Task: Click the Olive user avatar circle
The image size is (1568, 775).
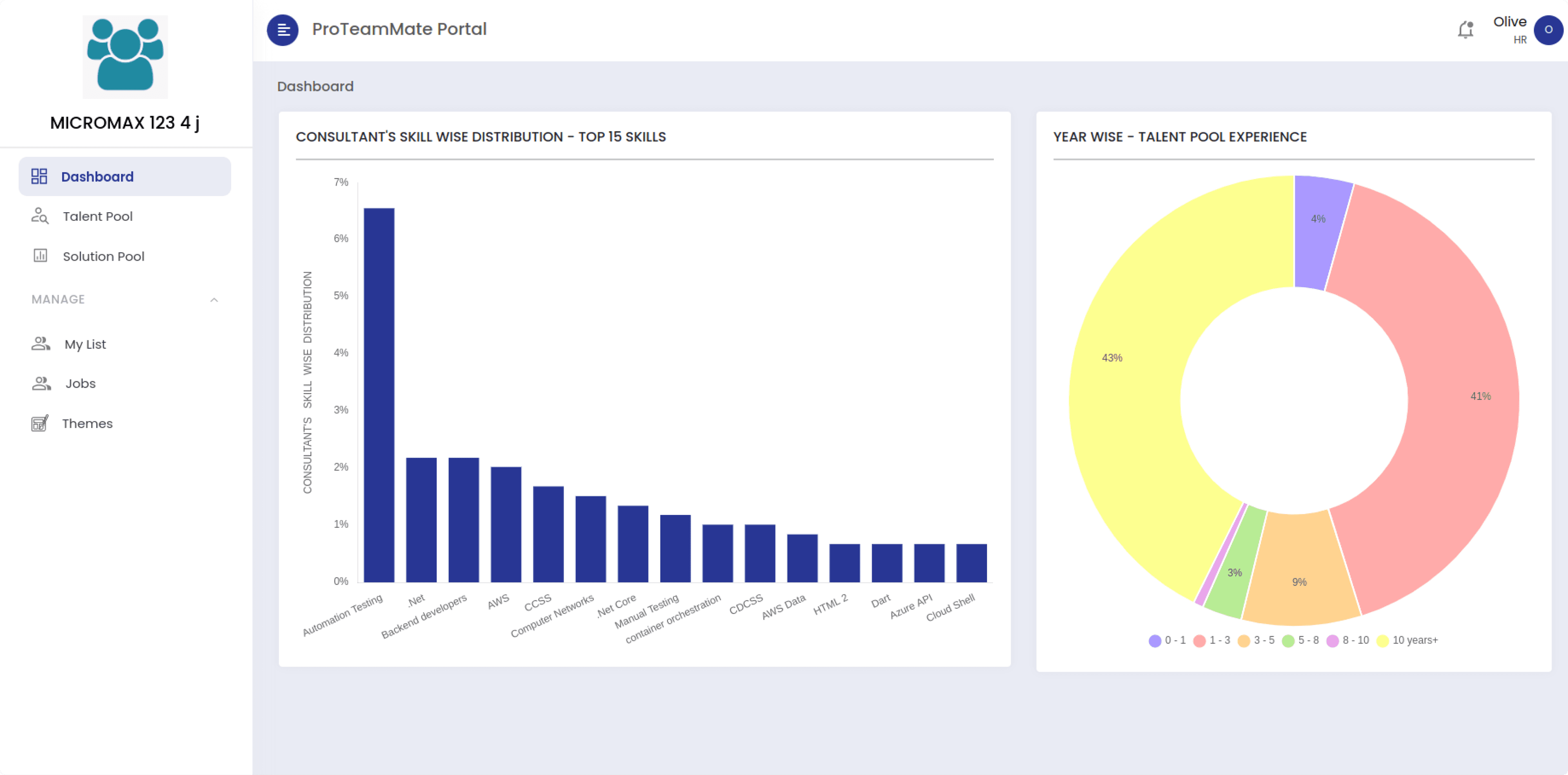Action: coord(1548,29)
